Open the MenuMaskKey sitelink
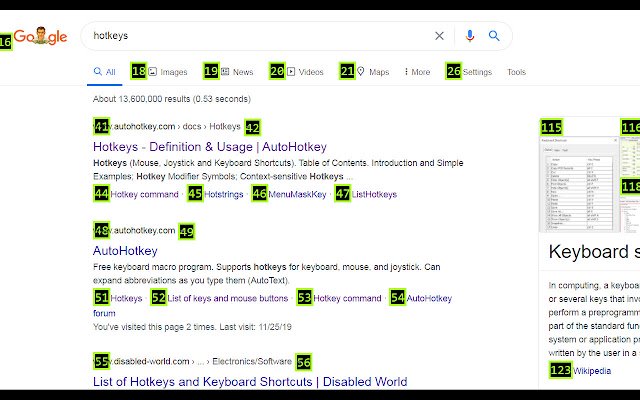Viewport: 640px width, 400px height. click(x=297, y=194)
